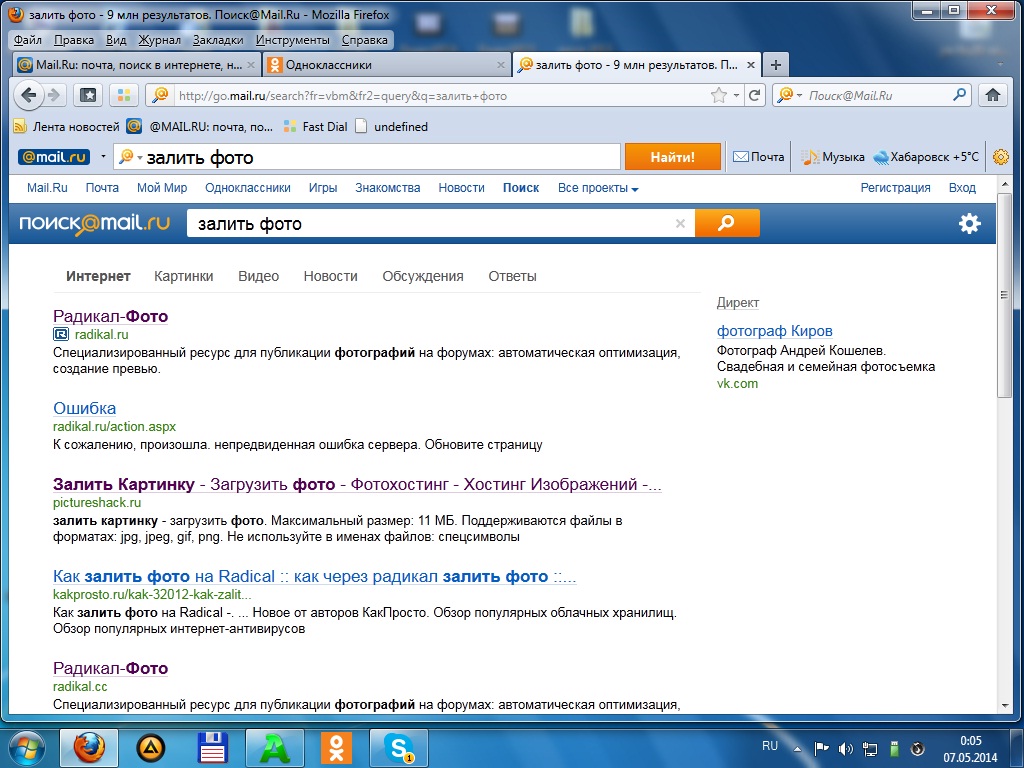Image resolution: width=1024 pixels, height=768 pixels.
Task: Click the bookmark star in address bar
Action: click(718, 95)
